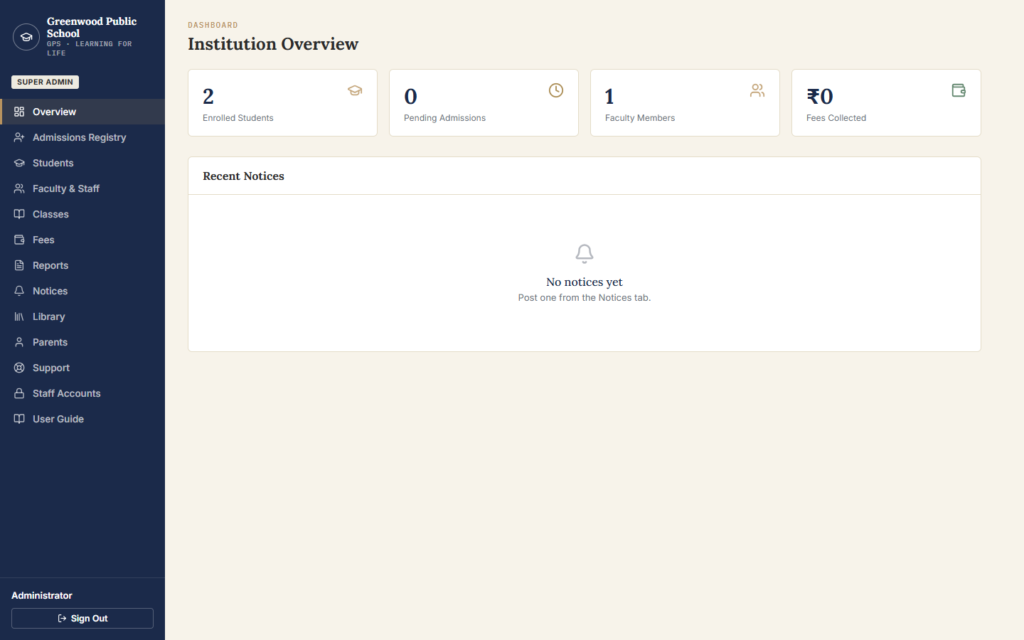1024x640 pixels.
Task: Click the enrolled students count 2
Action: [208, 97]
